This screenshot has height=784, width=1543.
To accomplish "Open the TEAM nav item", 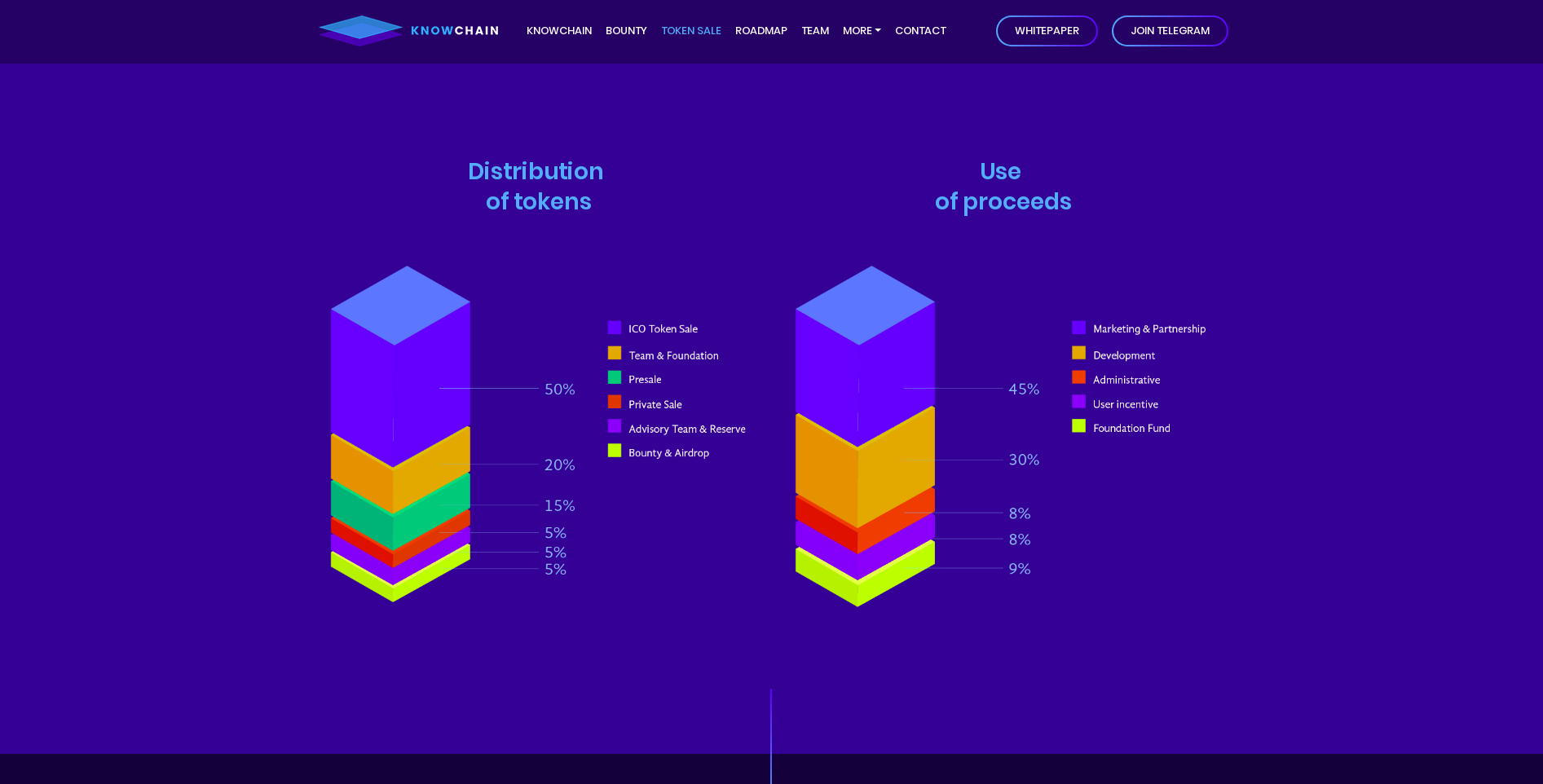I will (815, 31).
